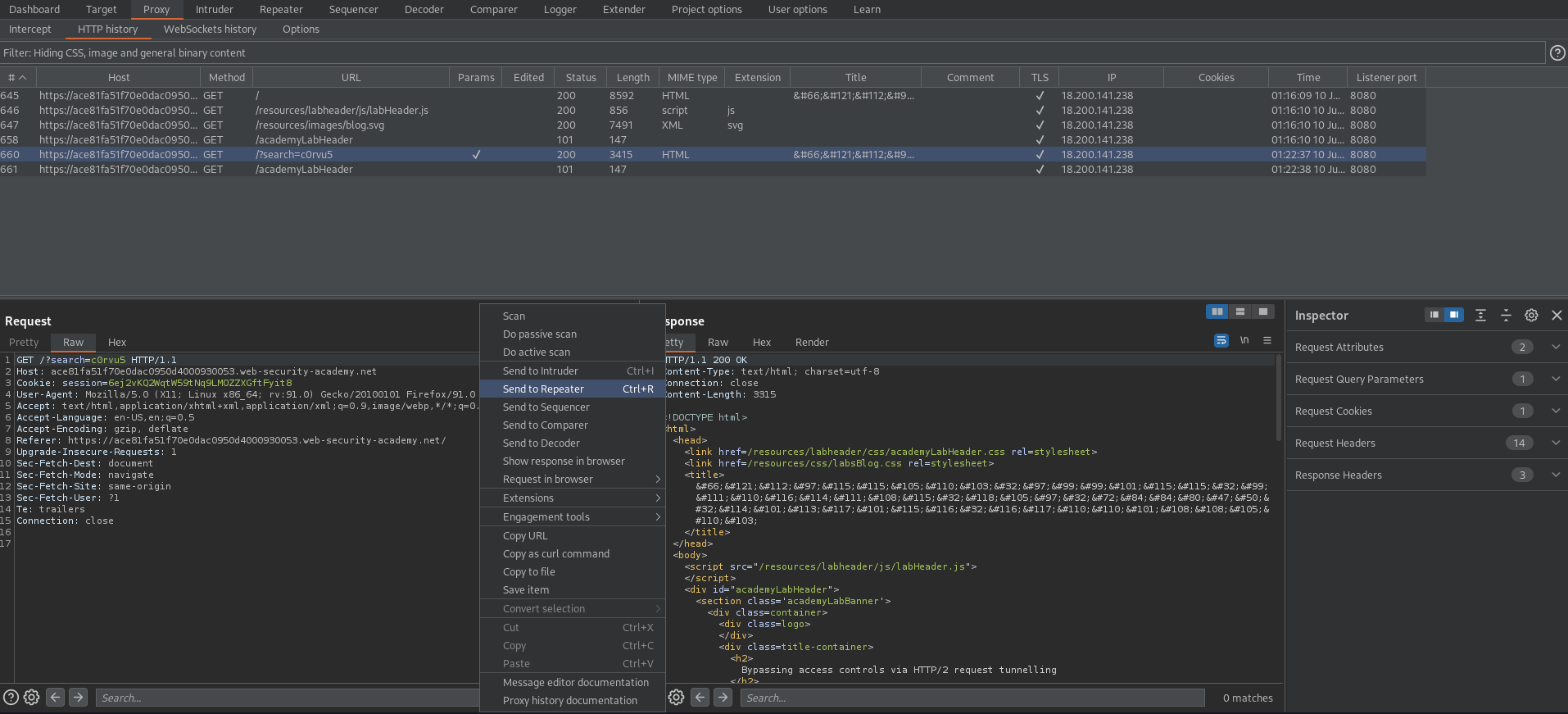Expand all Inspector sections

(1480, 315)
